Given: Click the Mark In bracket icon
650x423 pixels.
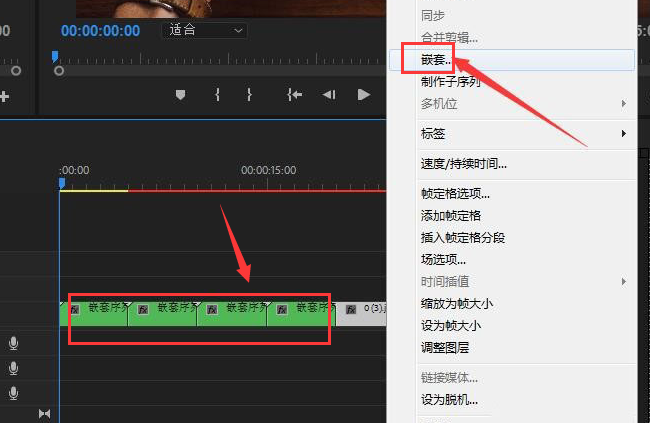Looking at the screenshot, I should pyautogui.click(x=217, y=95).
